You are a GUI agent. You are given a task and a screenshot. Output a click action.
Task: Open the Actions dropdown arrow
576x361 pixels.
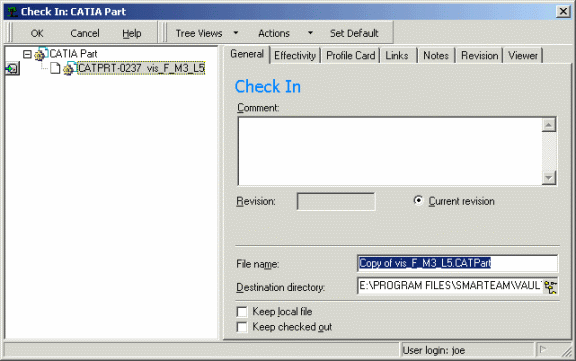(x=310, y=33)
